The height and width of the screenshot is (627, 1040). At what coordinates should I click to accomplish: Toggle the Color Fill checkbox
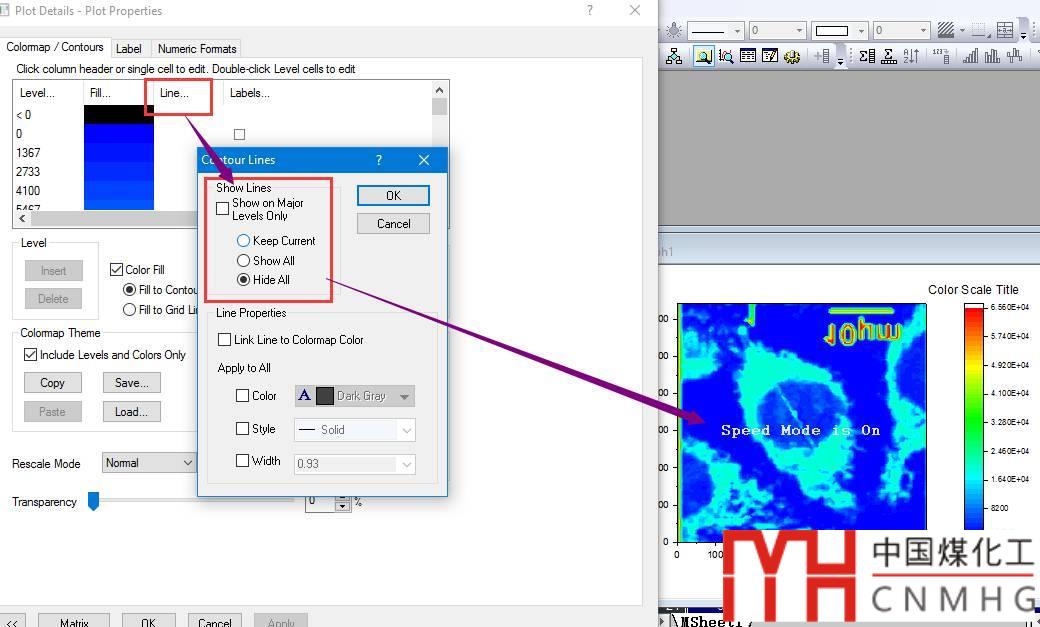click(x=117, y=270)
